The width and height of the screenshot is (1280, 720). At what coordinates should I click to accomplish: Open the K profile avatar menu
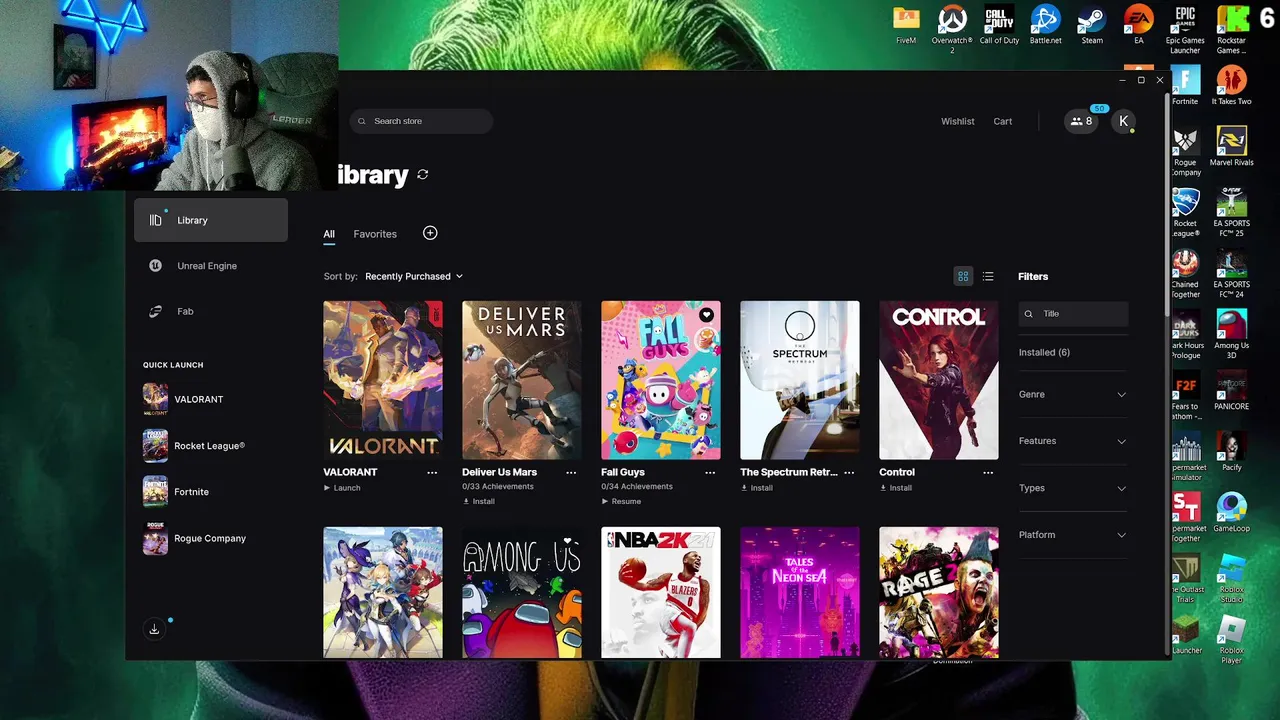point(1123,121)
